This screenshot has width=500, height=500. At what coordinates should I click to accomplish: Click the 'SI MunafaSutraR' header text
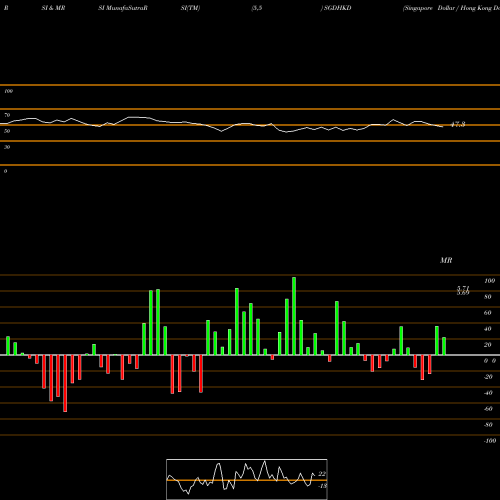[123, 8]
